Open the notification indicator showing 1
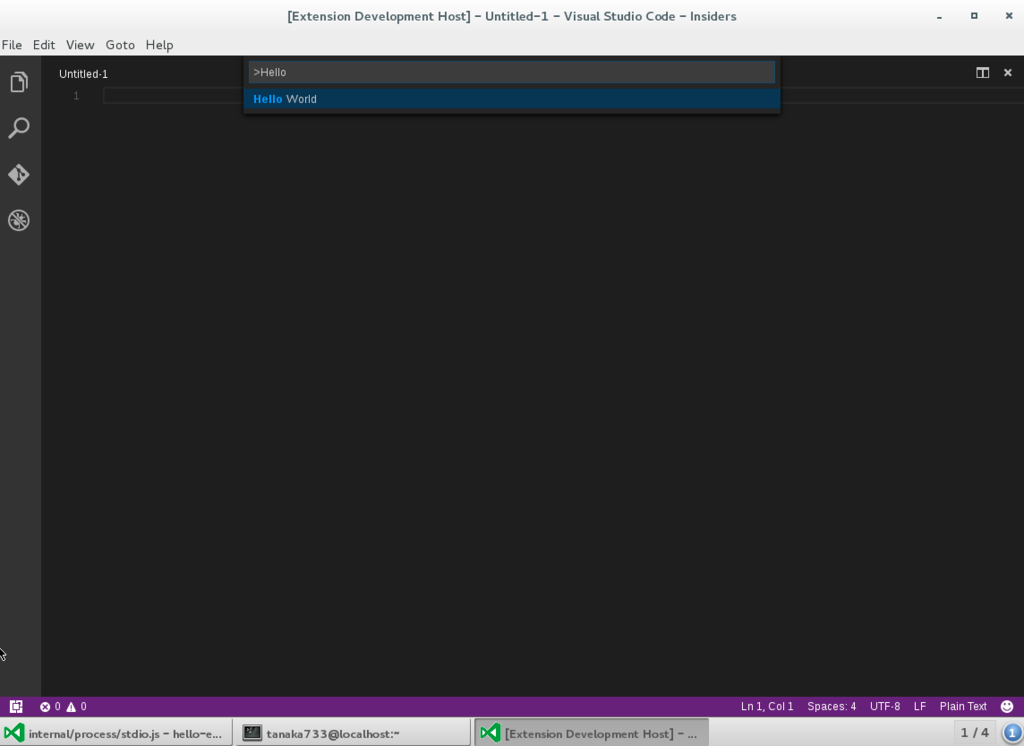 click(x=1012, y=733)
